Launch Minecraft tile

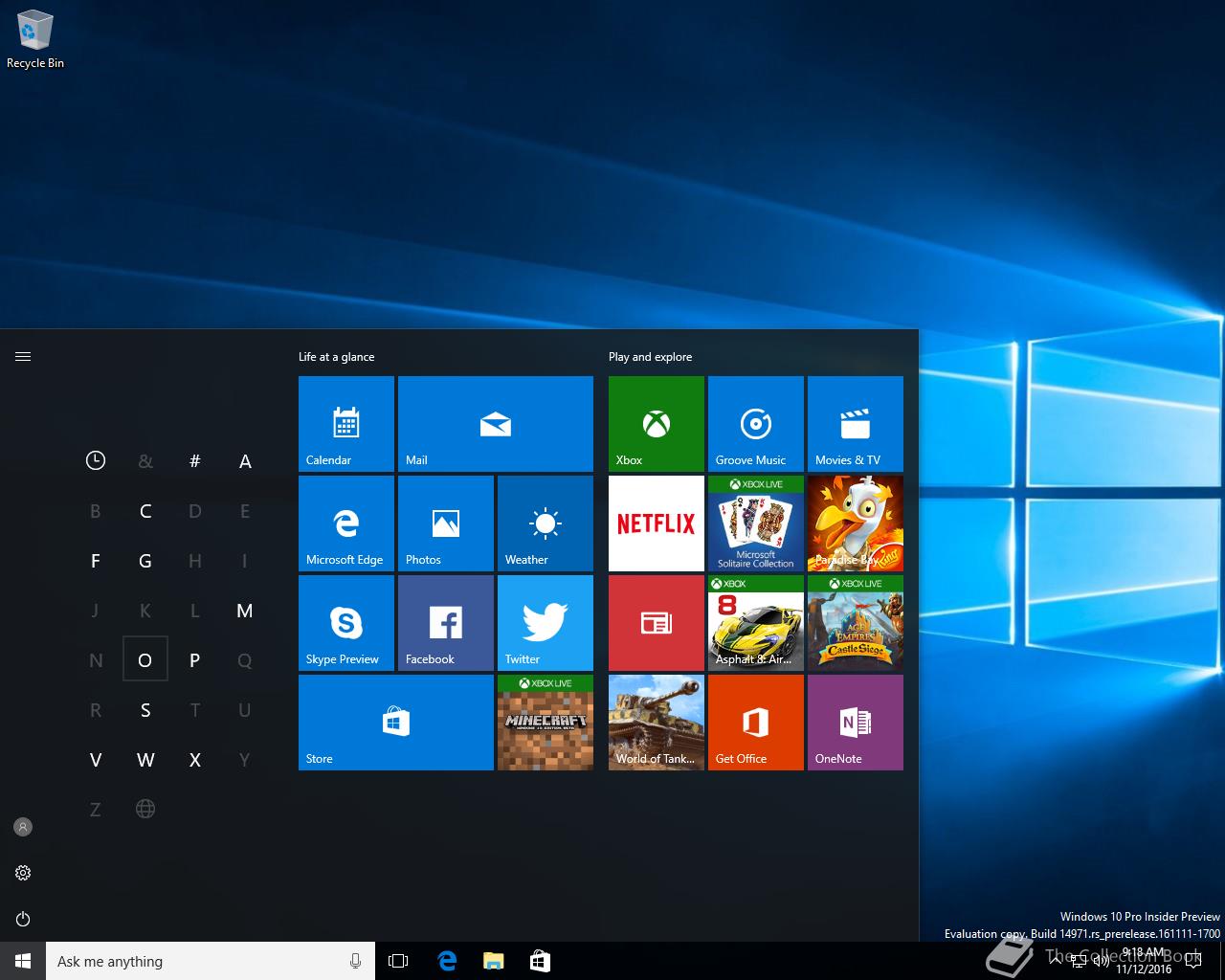pyautogui.click(x=546, y=723)
